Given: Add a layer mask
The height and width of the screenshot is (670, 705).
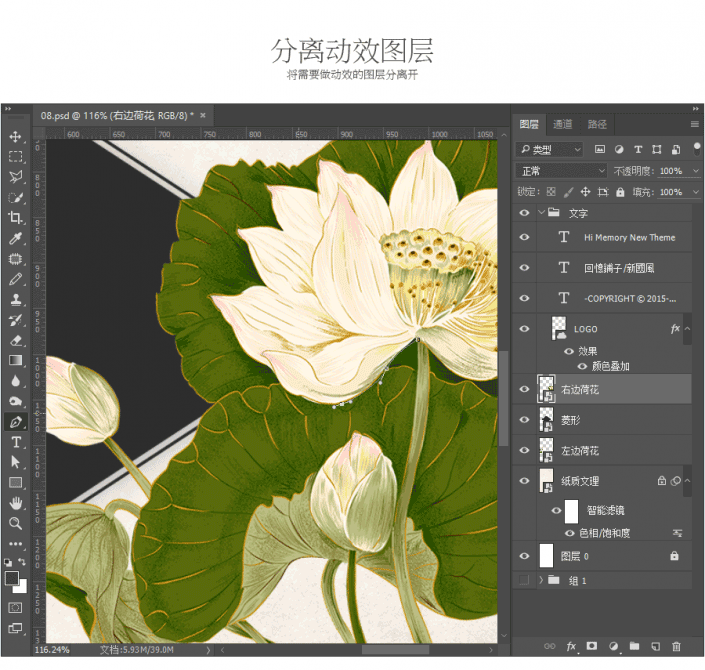Looking at the screenshot, I should click(x=592, y=646).
